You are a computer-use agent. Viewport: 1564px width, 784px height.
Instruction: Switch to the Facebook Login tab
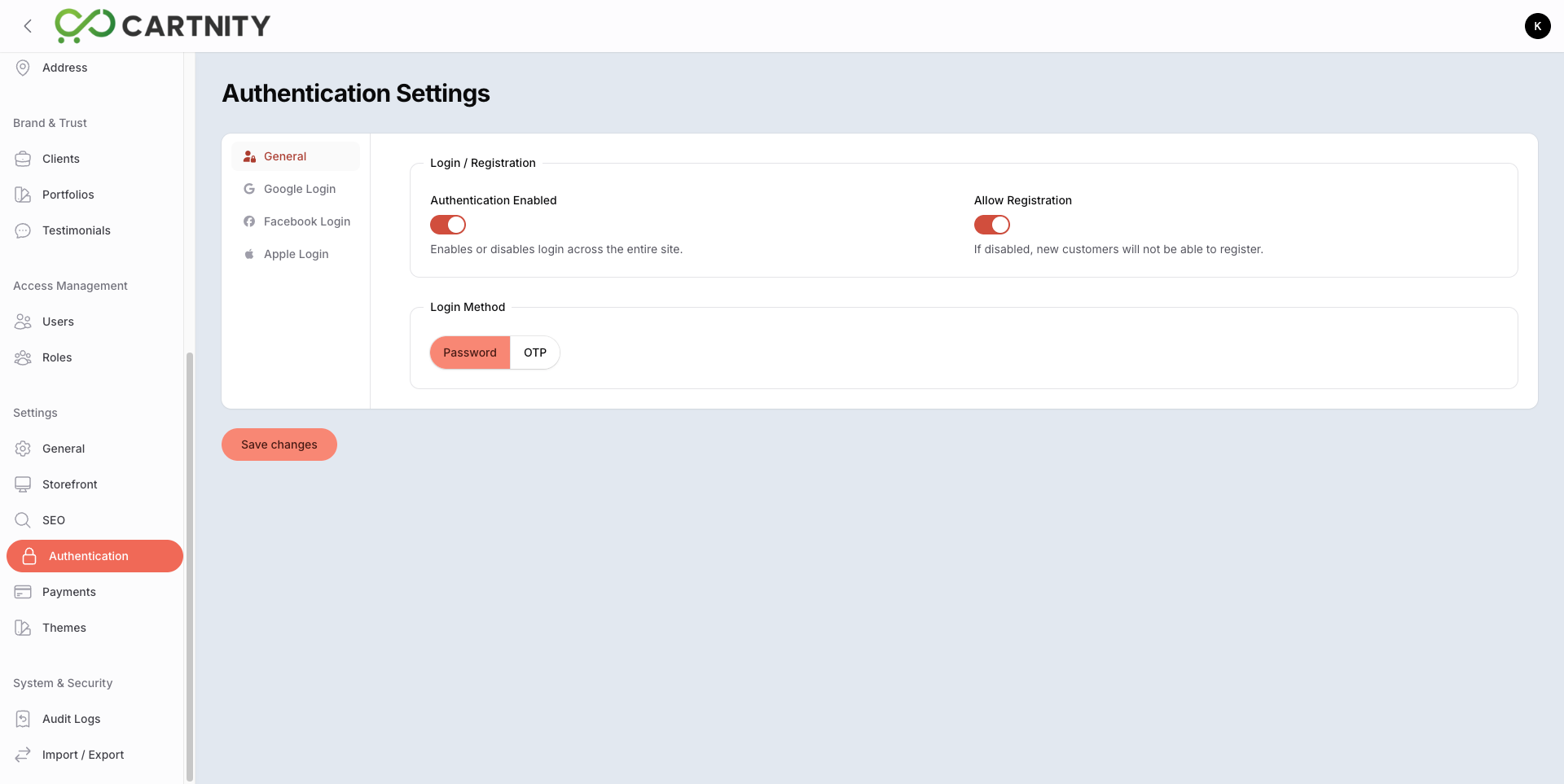[x=296, y=221]
